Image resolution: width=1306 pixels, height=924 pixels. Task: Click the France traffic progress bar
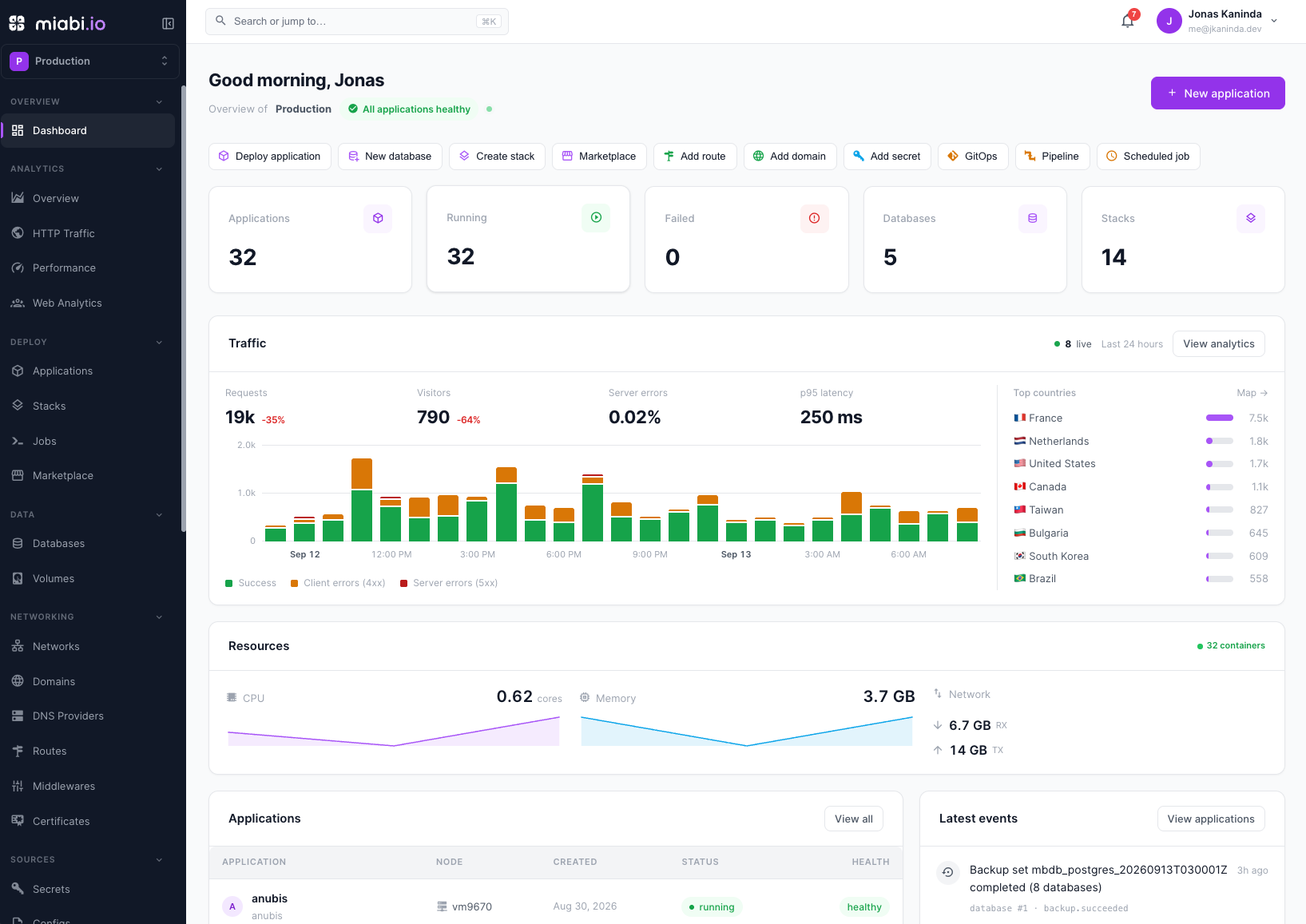(x=1220, y=418)
